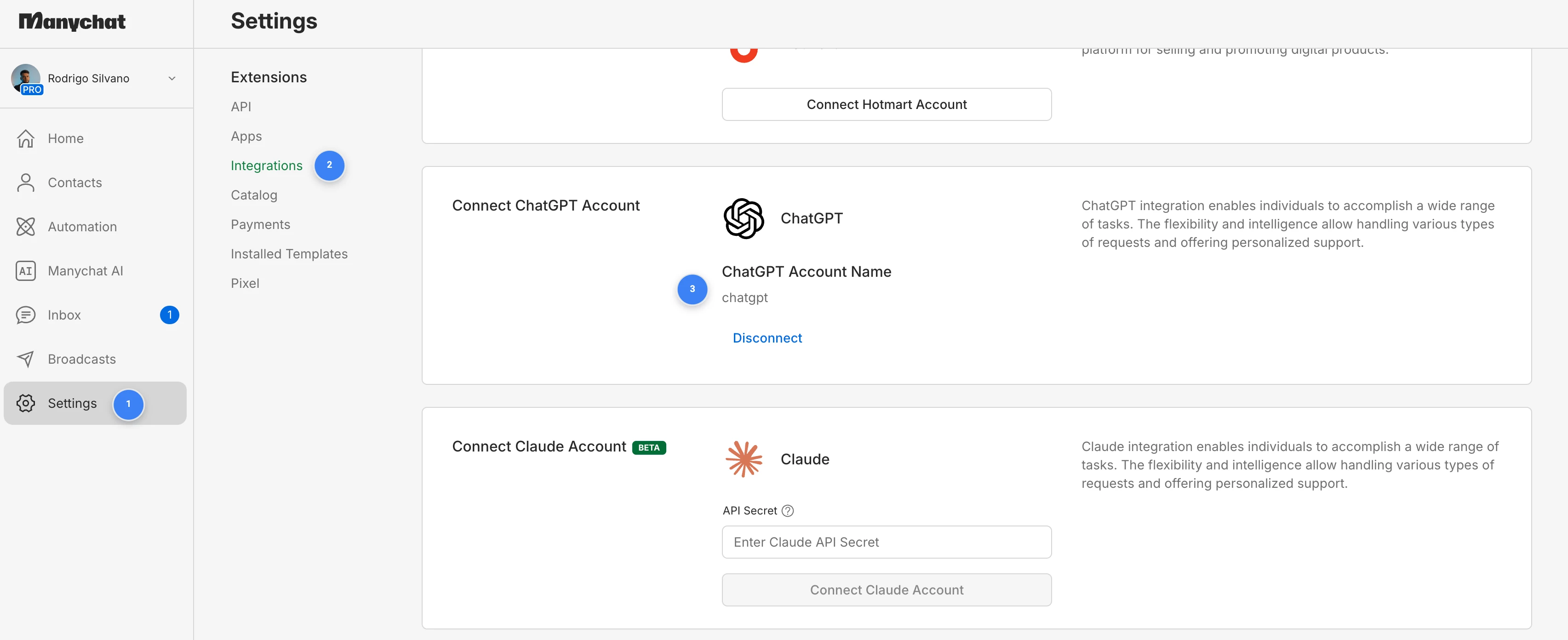Open Contacts via the person icon
The width and height of the screenshot is (1568, 640).
pyautogui.click(x=26, y=183)
